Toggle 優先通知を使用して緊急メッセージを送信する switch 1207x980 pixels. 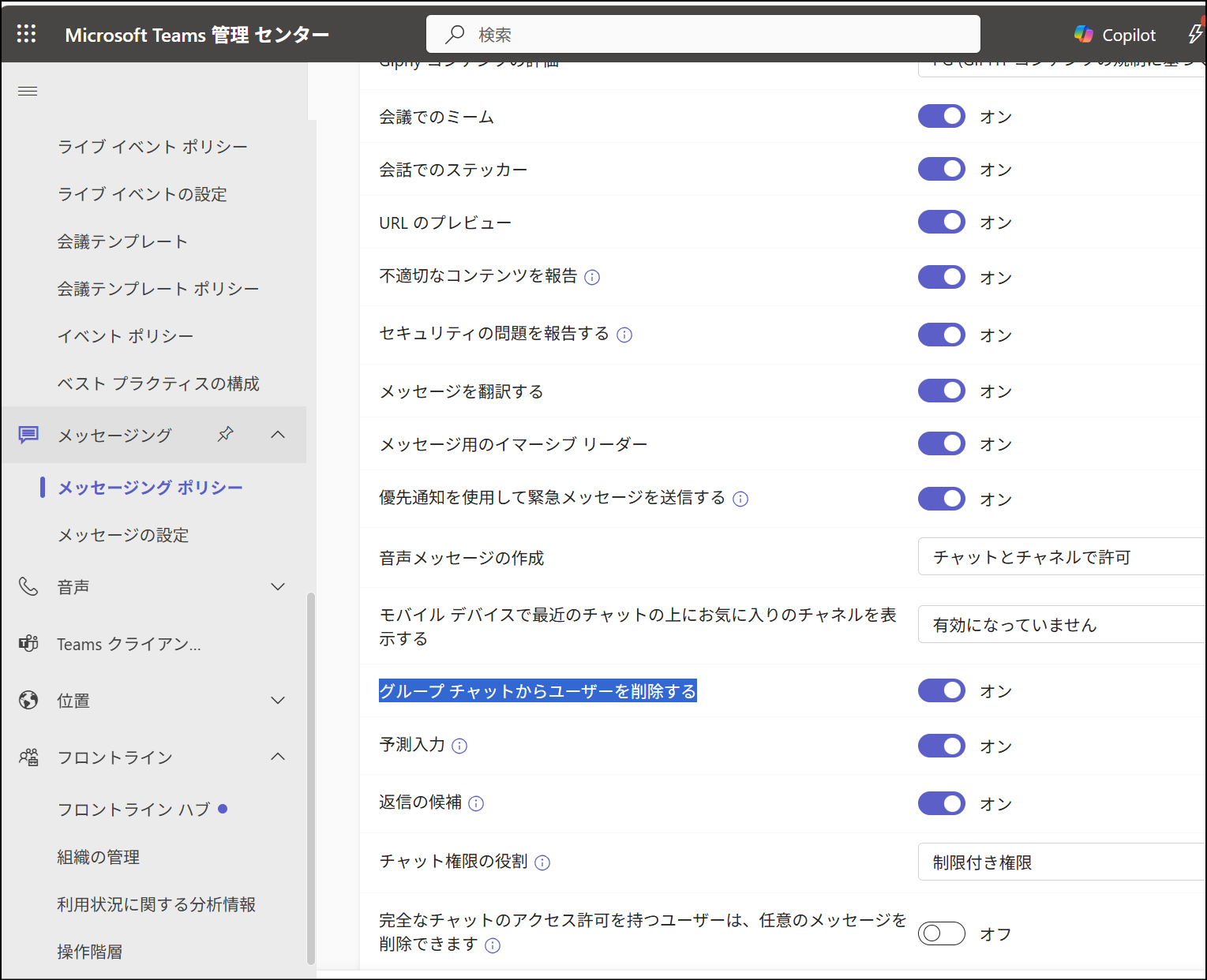click(x=942, y=499)
